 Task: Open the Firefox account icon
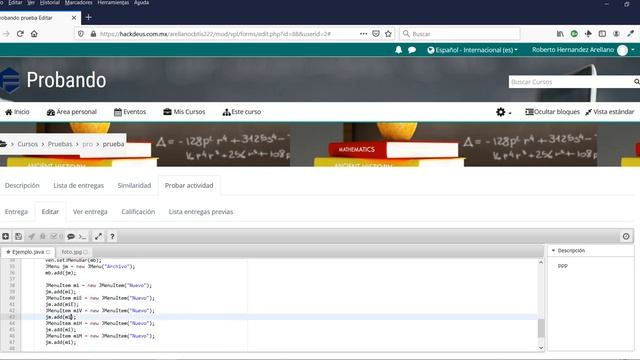[616, 34]
